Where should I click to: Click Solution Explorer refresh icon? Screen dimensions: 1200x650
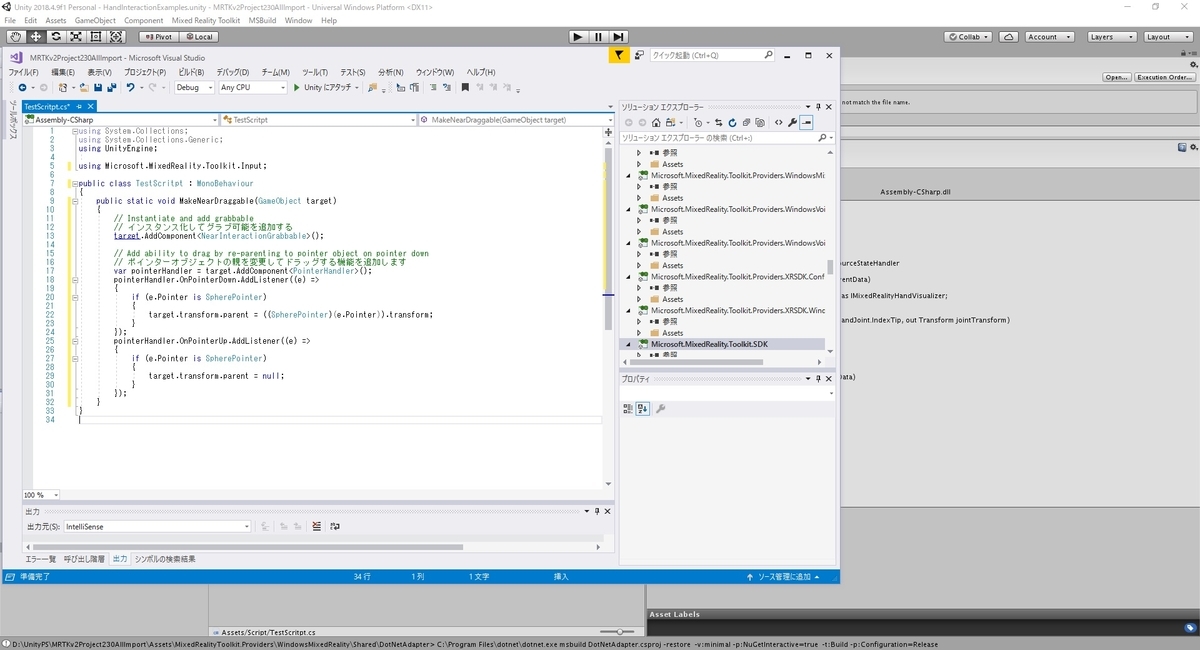tap(732, 123)
